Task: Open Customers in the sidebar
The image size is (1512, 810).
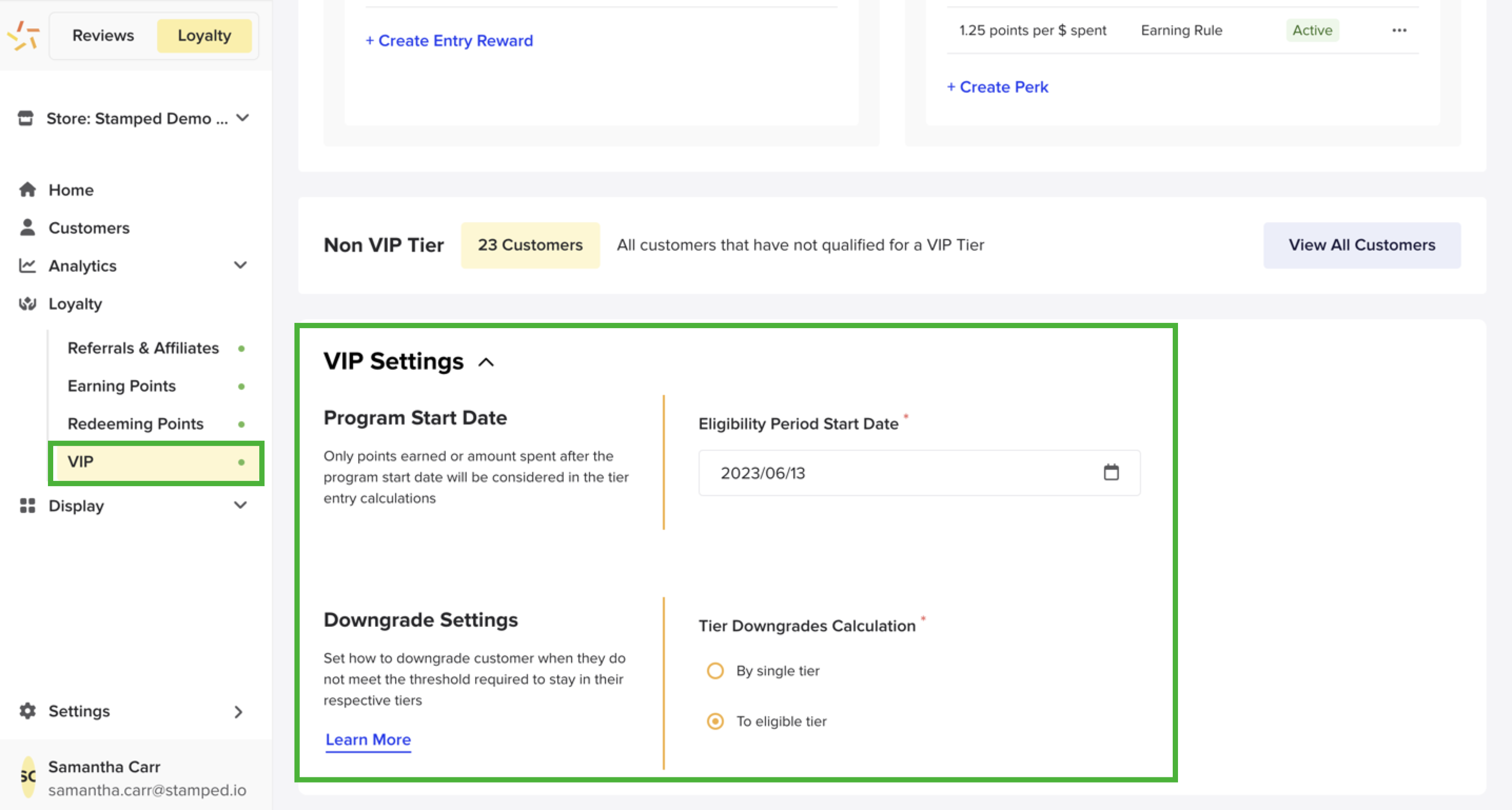Action: [x=89, y=228]
